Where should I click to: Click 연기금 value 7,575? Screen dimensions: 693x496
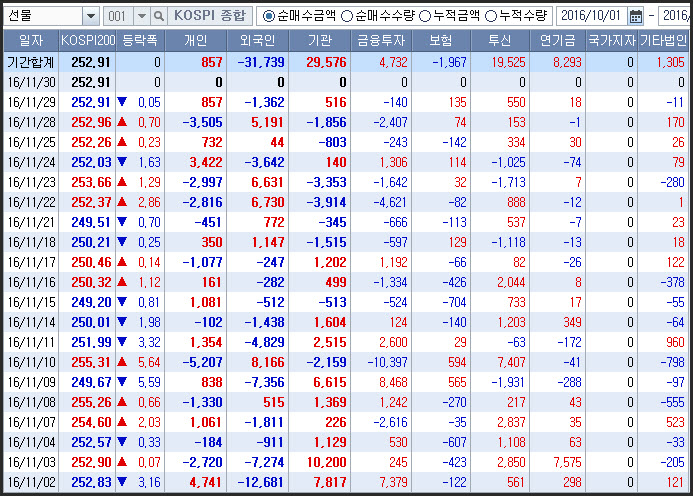click(x=567, y=462)
